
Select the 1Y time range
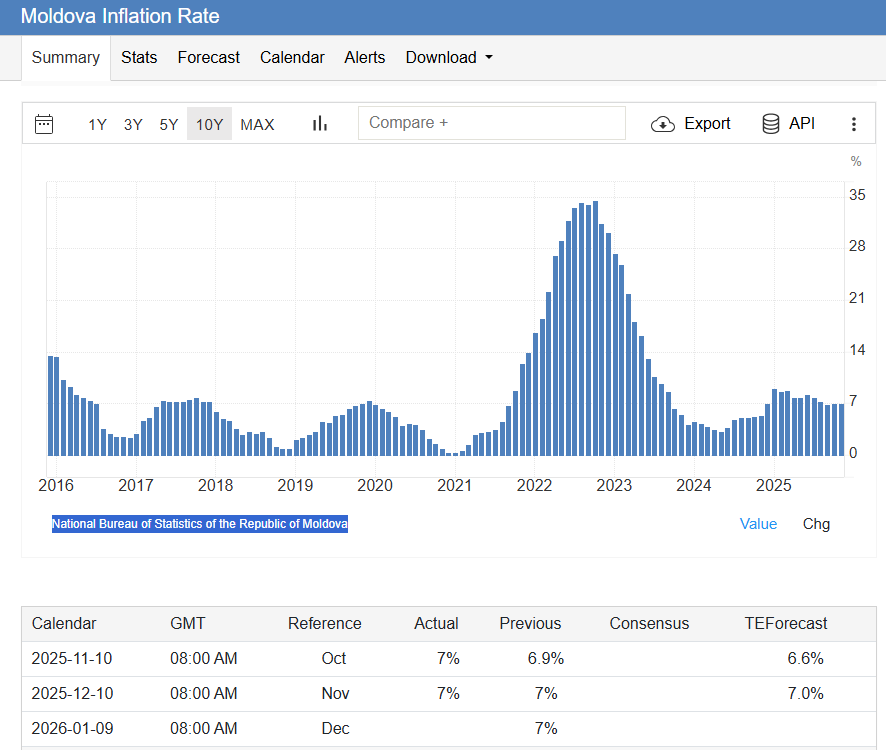(97, 124)
